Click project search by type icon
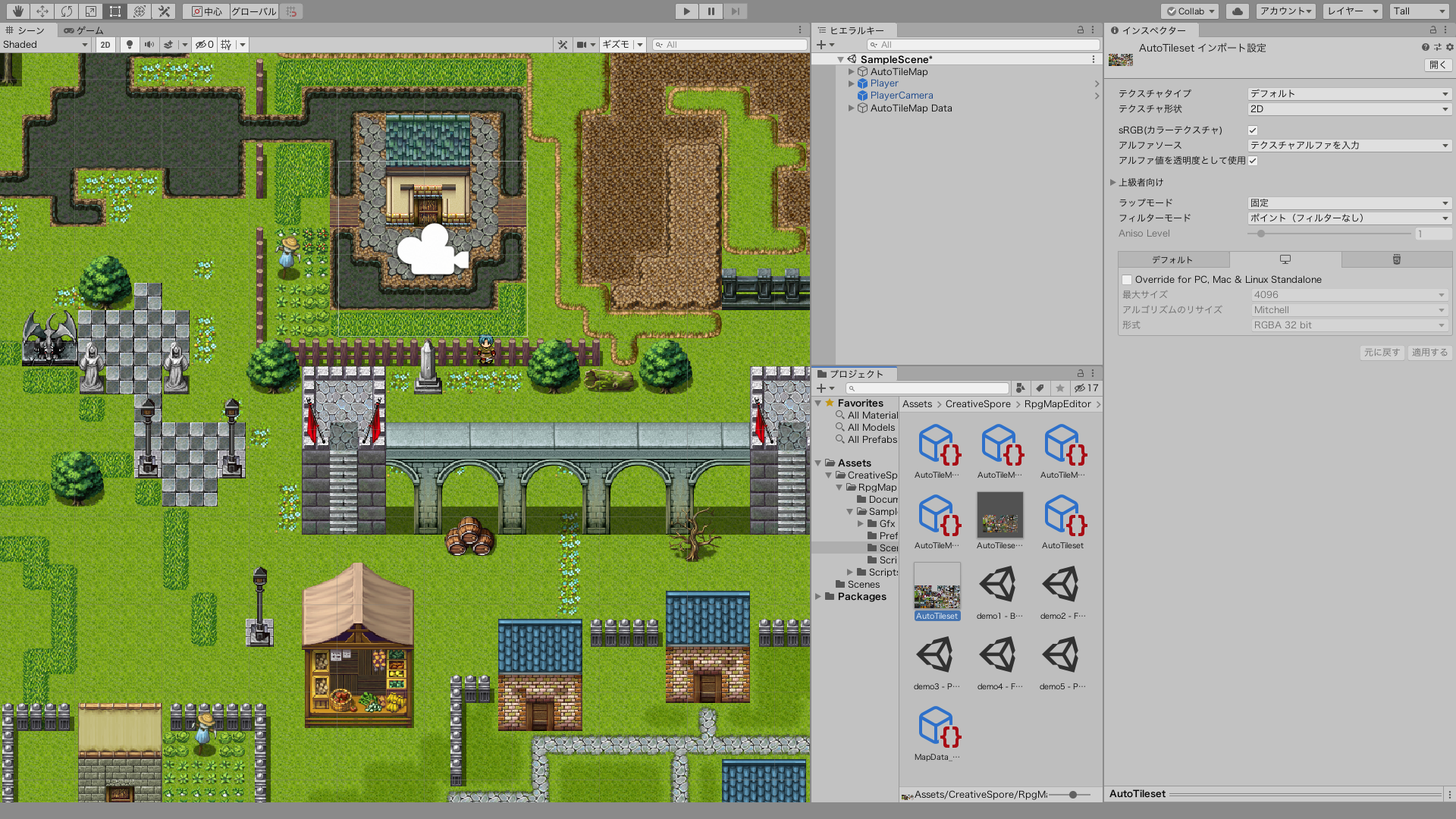1456x819 pixels. click(1021, 388)
